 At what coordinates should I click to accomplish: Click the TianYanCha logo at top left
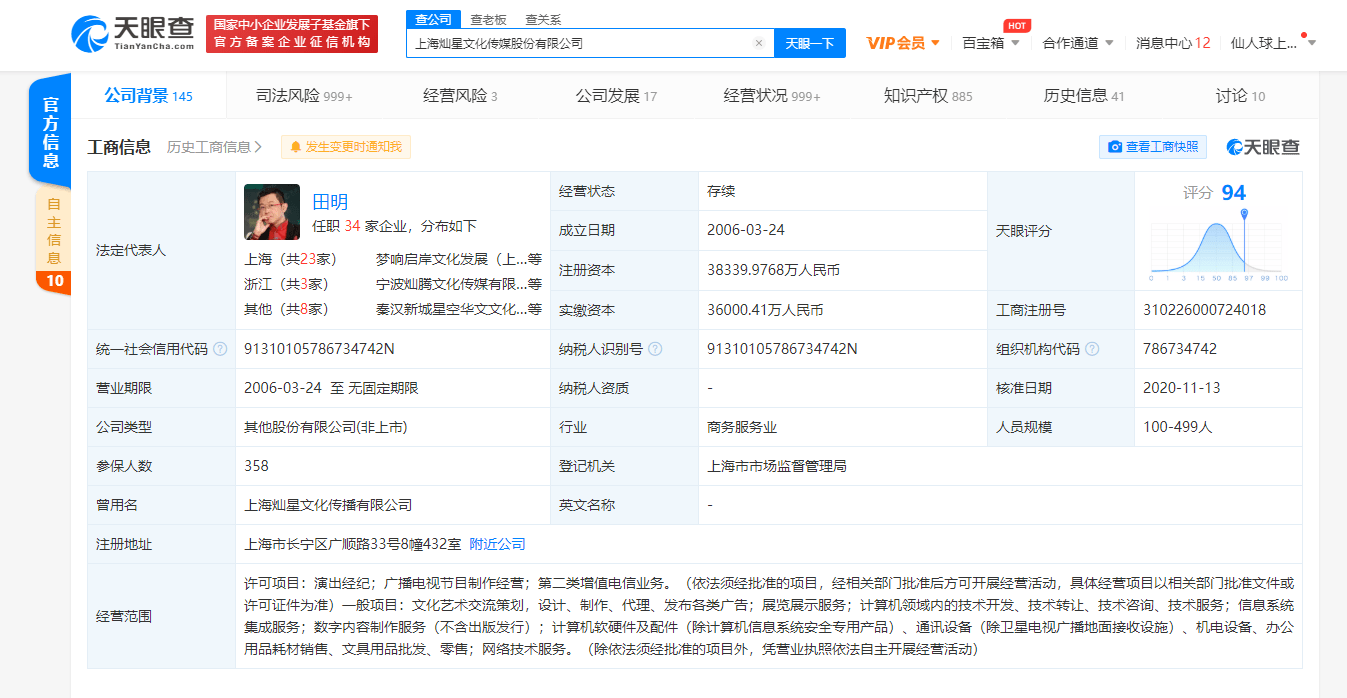133,33
